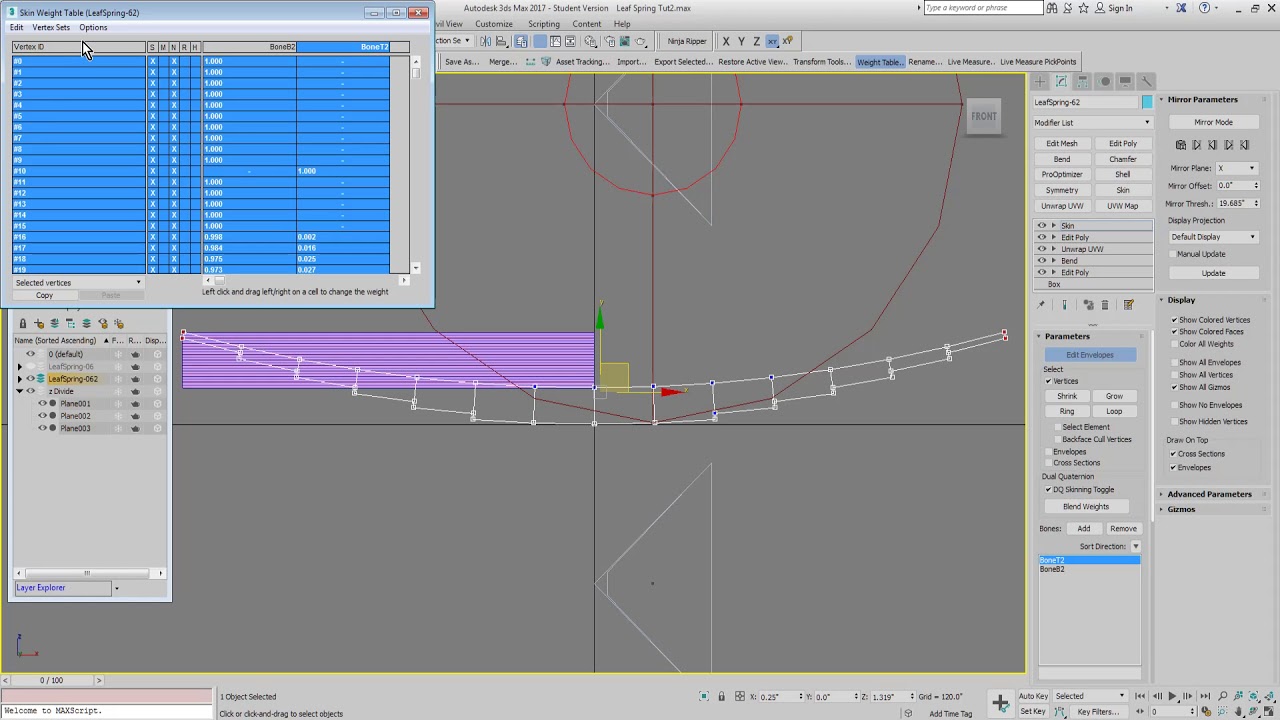
Task: Enable Show All Envelopes checkbox
Action: pos(1174,363)
